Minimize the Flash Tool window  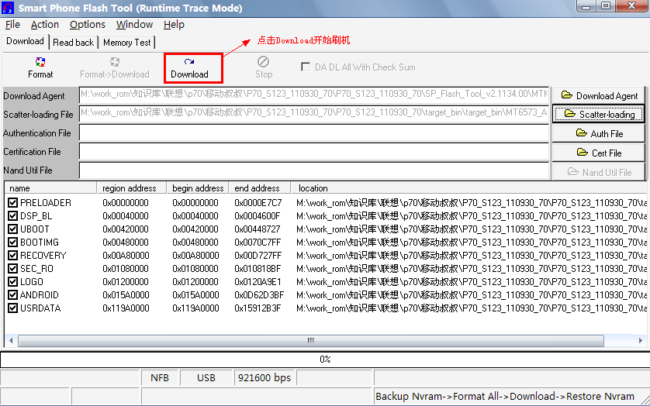tap(586, 6)
